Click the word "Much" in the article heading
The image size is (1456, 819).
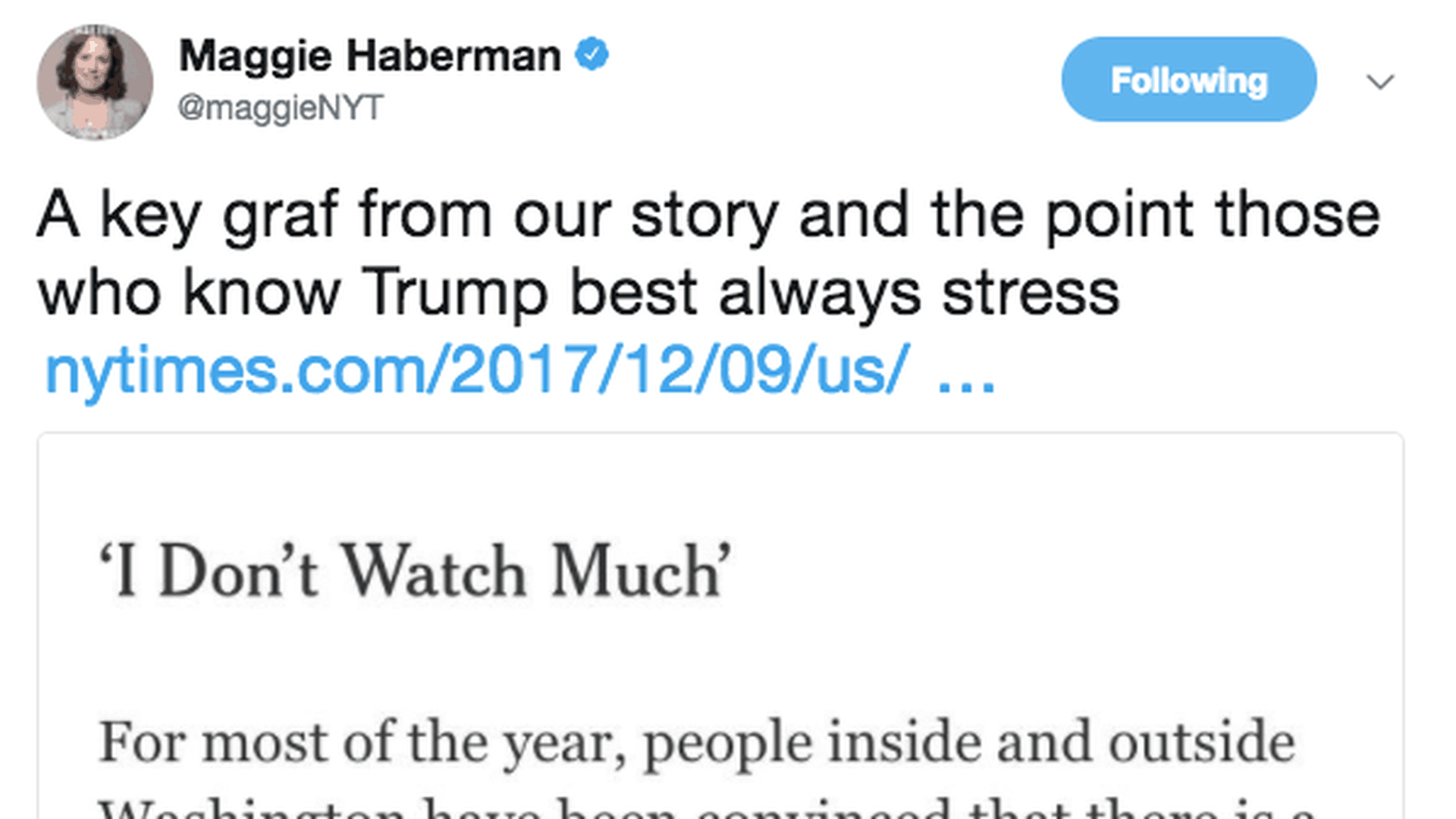point(639,570)
